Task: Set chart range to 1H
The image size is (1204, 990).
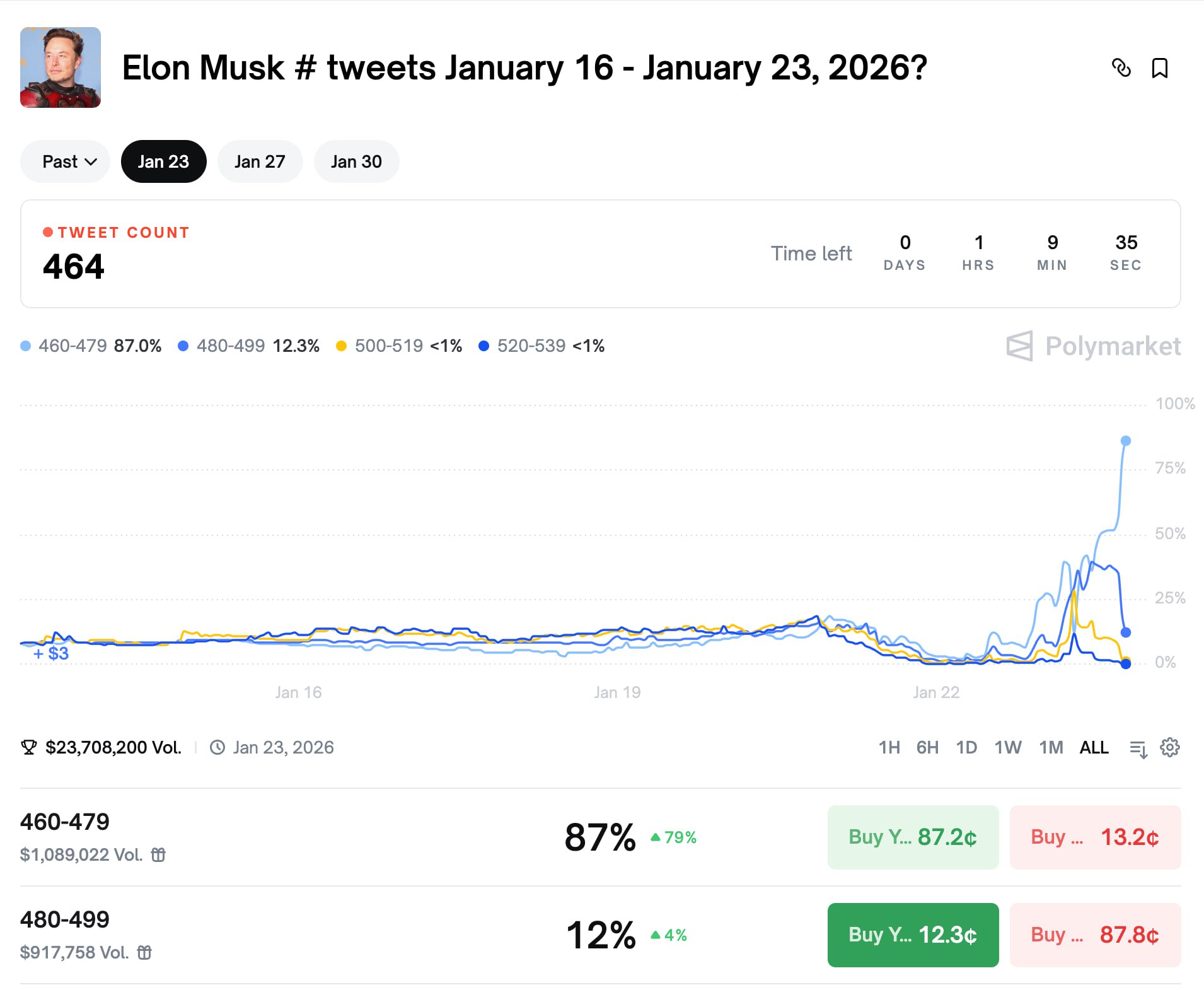Action: coord(889,747)
